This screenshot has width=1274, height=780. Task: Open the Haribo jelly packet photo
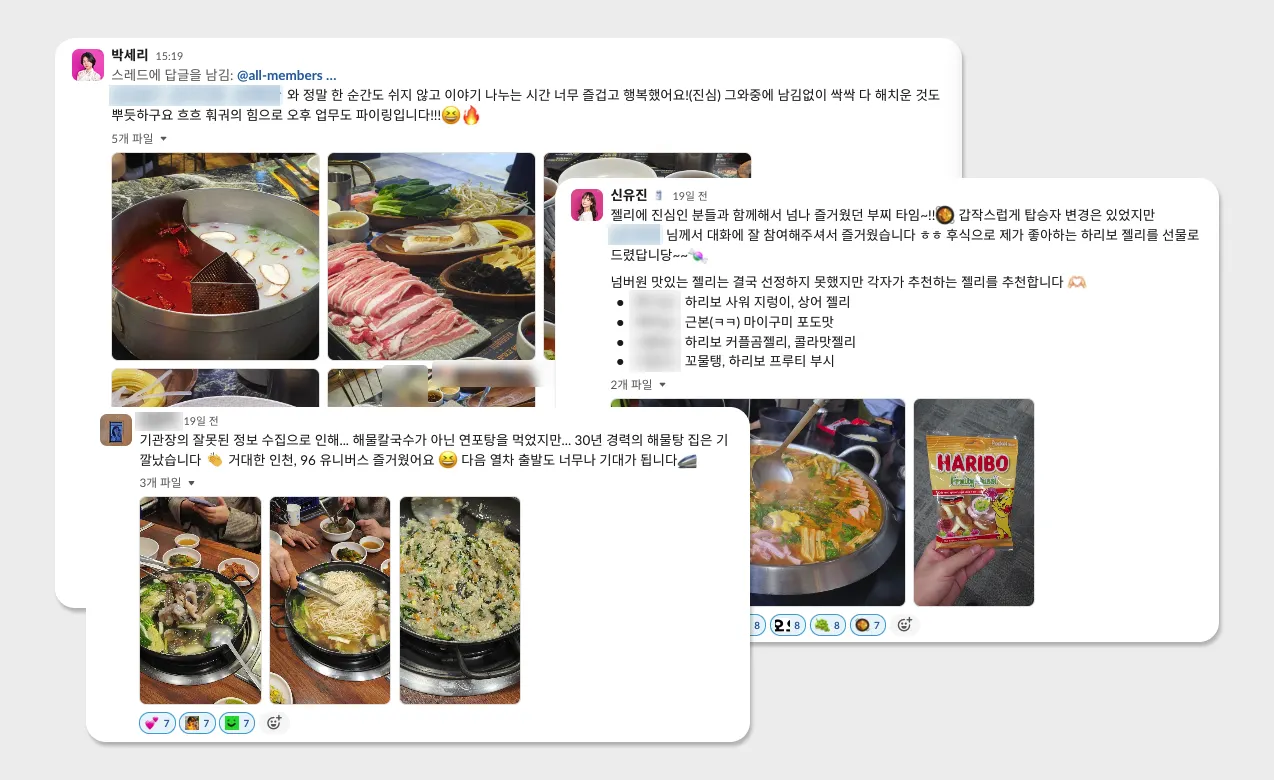pyautogui.click(x=974, y=502)
